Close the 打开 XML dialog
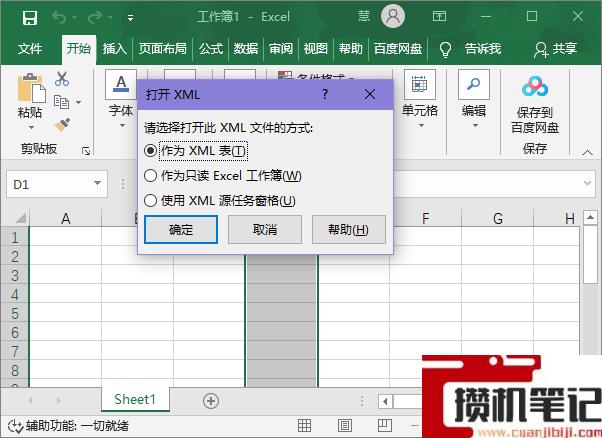This screenshot has width=602, height=438. 370,94
